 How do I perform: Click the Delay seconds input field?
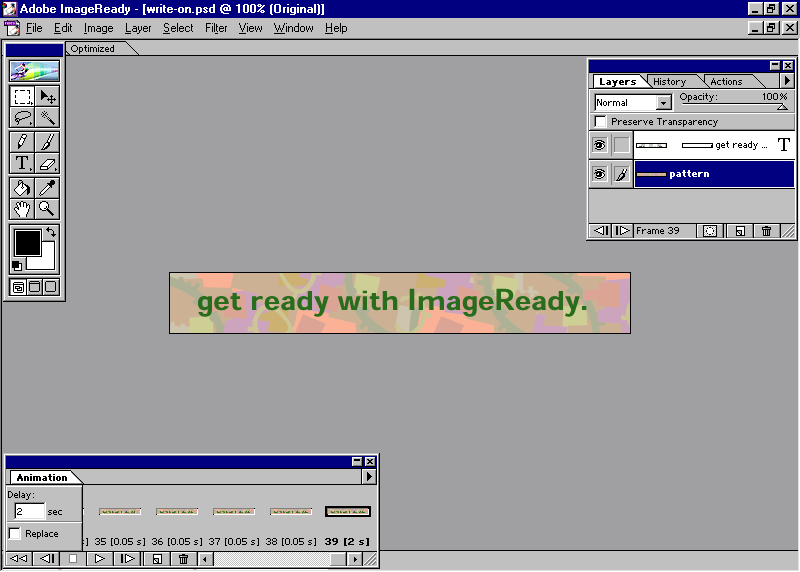pyautogui.click(x=29, y=511)
